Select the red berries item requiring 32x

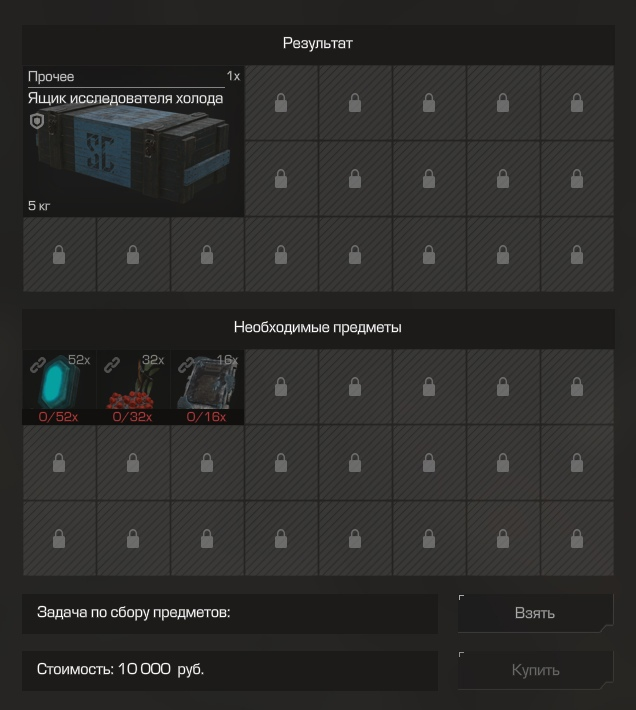133,386
